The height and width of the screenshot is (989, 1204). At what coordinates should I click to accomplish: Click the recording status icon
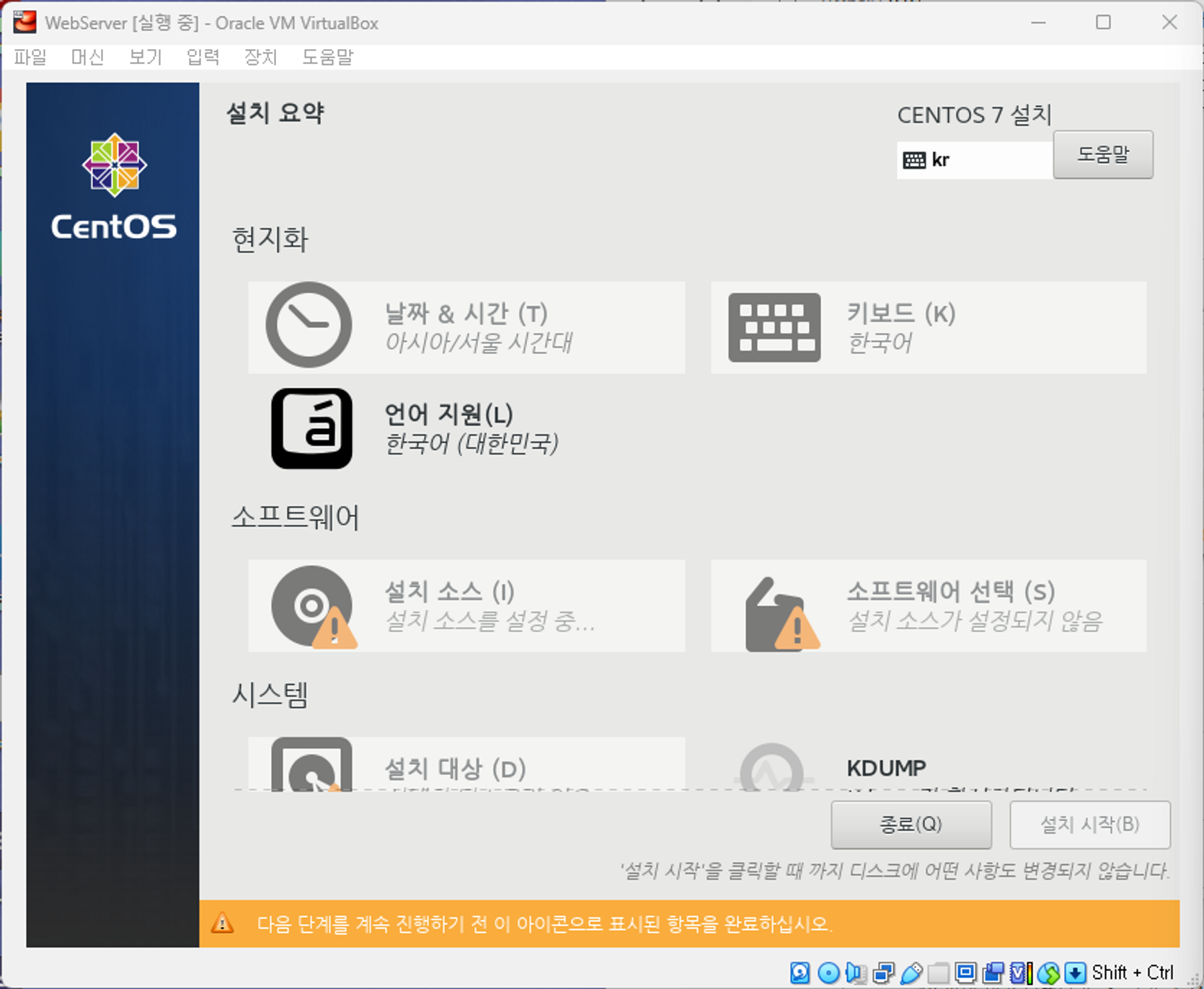click(993, 973)
